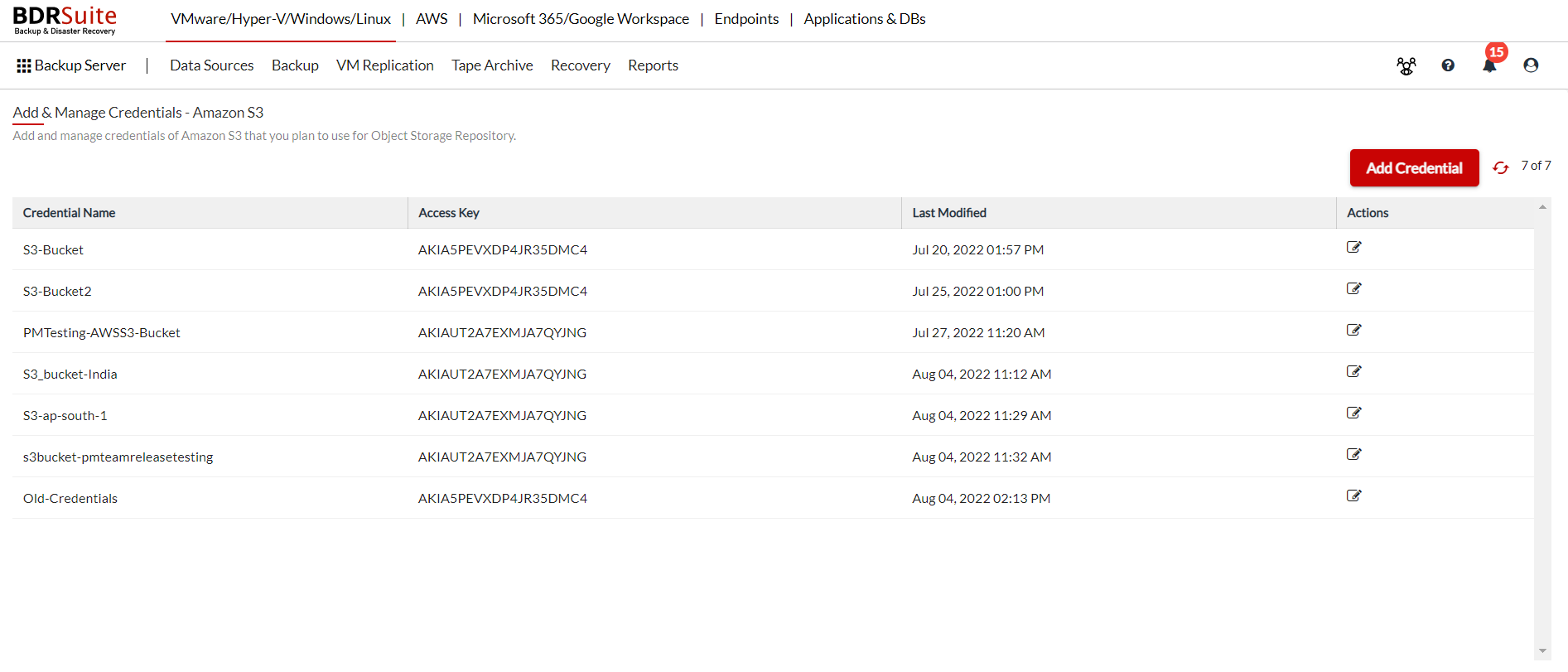This screenshot has height=672, width=1568.
Task: Edit the Old-Credentials entry
Action: pyautogui.click(x=1353, y=496)
